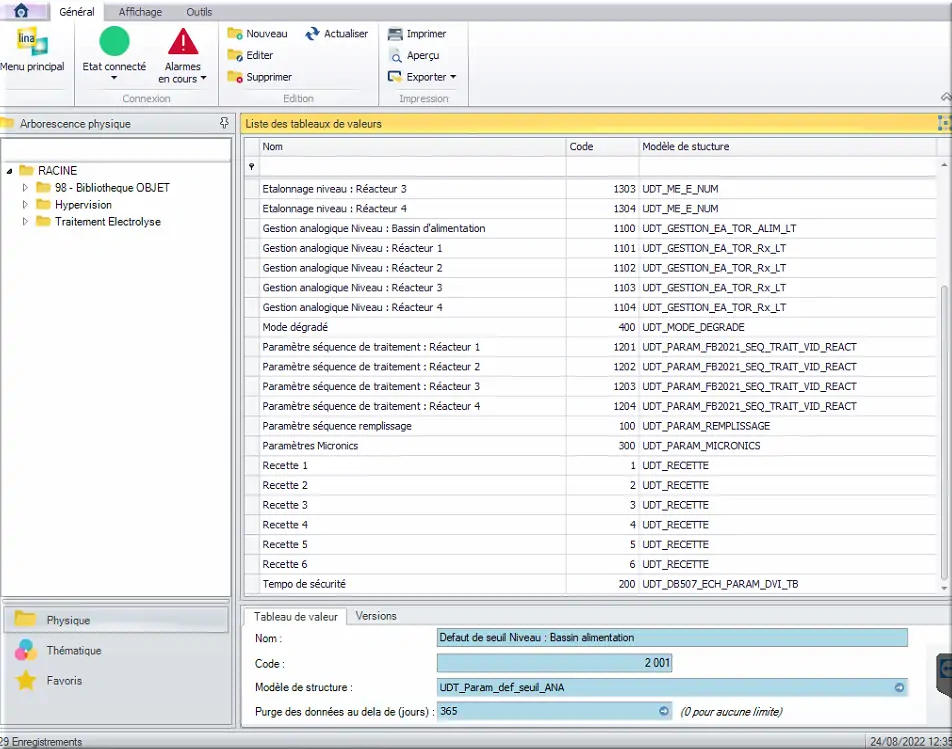Image resolution: width=952 pixels, height=749 pixels.
Task: Click the Arborescence physique header folder icon
Action: [7, 124]
